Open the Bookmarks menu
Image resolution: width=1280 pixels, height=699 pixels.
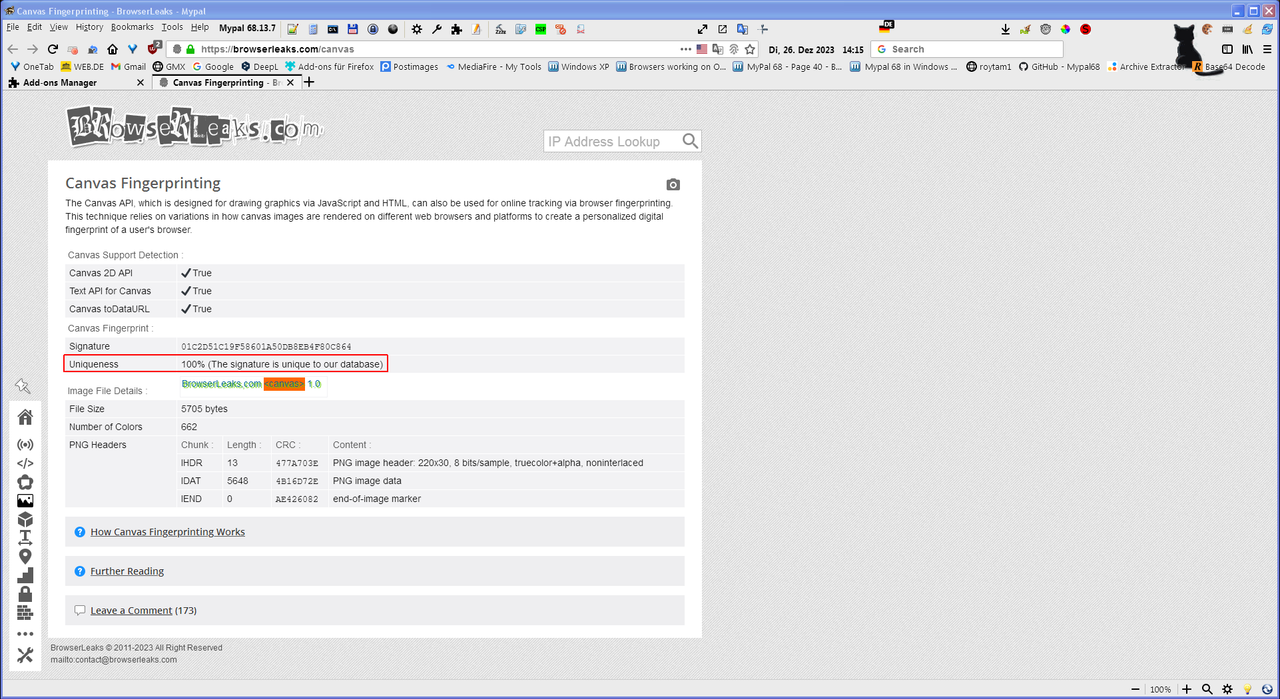click(x=132, y=28)
